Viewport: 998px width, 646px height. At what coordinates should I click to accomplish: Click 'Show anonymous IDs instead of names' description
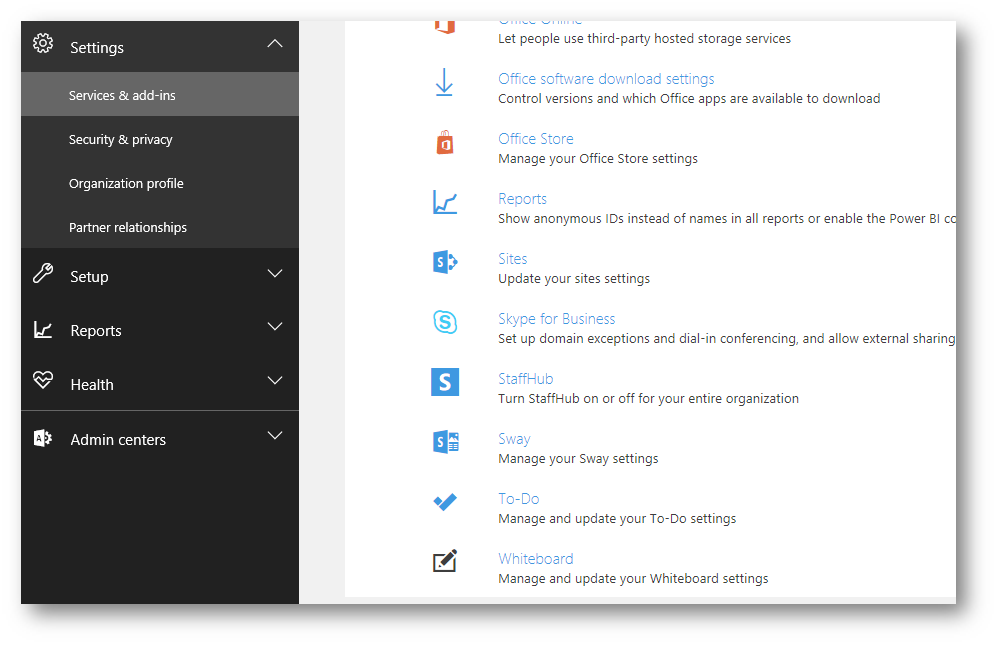click(727, 219)
